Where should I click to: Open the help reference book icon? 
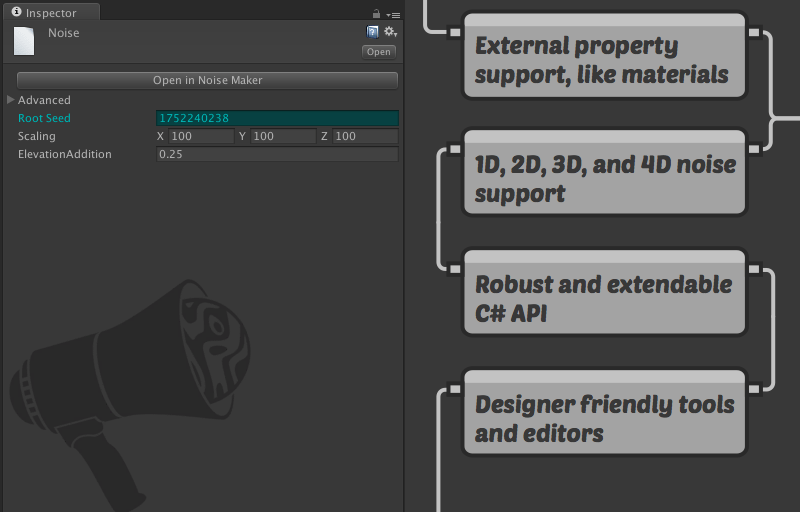tap(373, 32)
